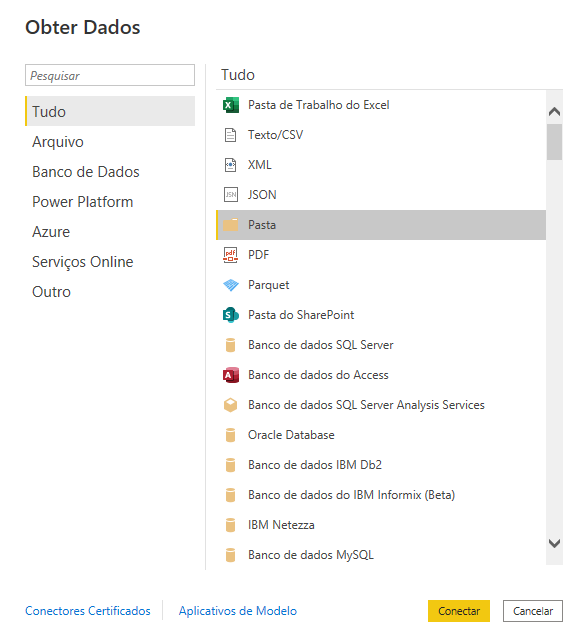Click the Conectar button
This screenshot has height=642, width=571.
(459, 611)
